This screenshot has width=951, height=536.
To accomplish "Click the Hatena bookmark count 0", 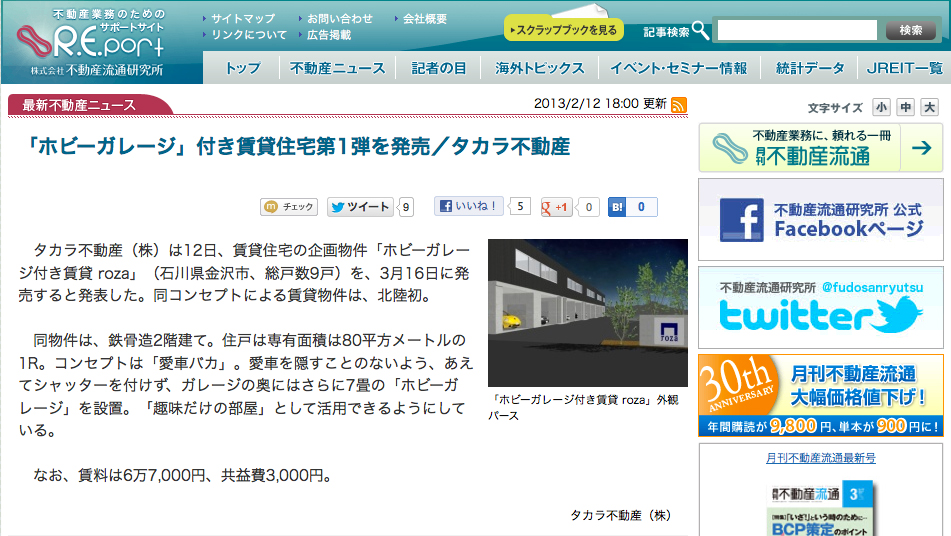I will (641, 207).
